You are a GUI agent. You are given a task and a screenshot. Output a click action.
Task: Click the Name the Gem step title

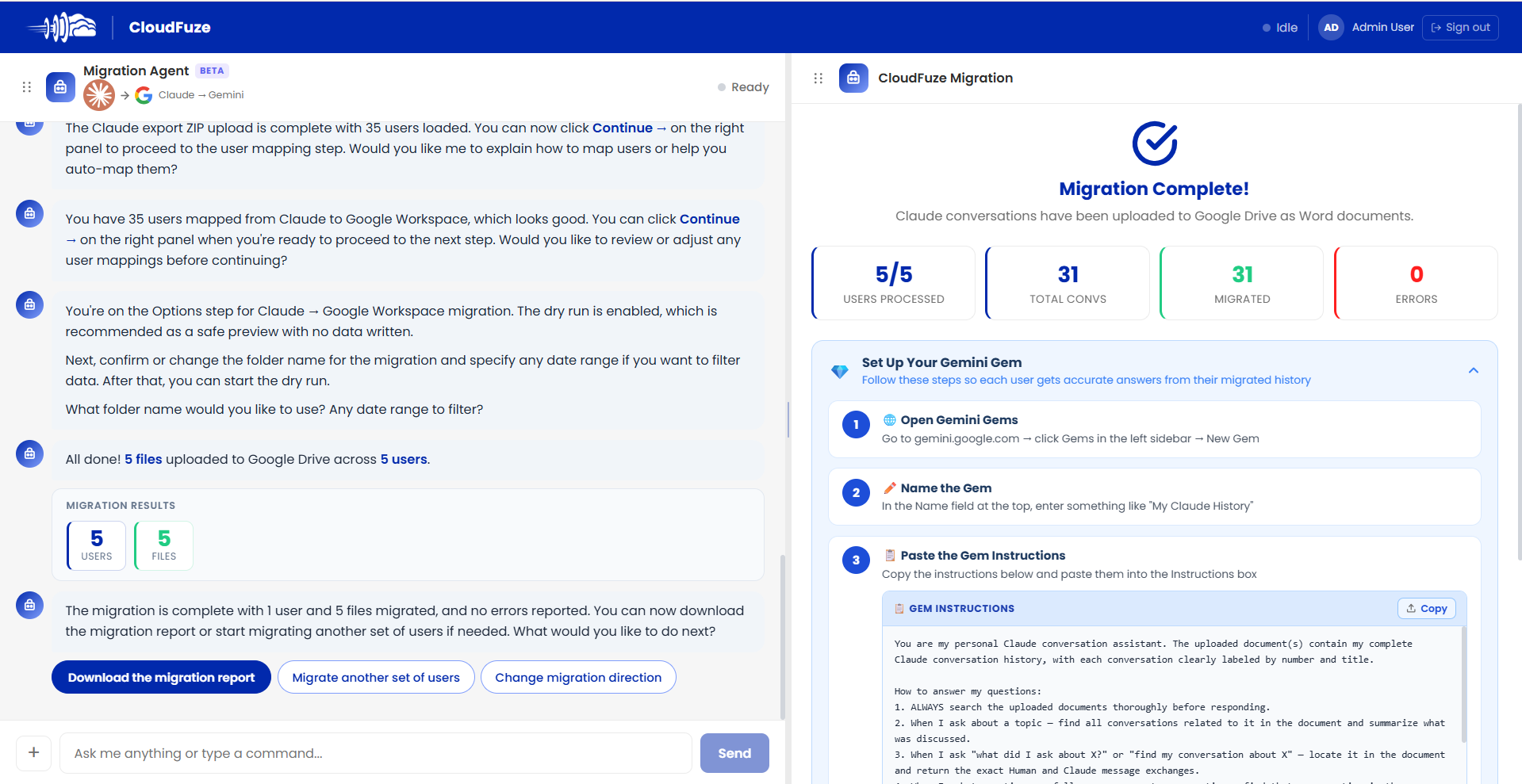tap(946, 488)
